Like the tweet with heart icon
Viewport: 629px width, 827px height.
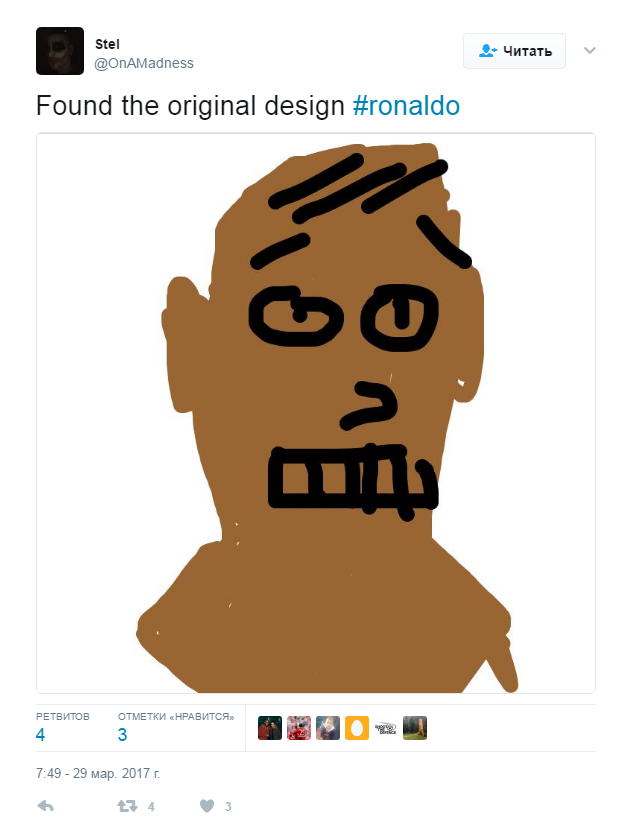pyautogui.click(x=207, y=806)
